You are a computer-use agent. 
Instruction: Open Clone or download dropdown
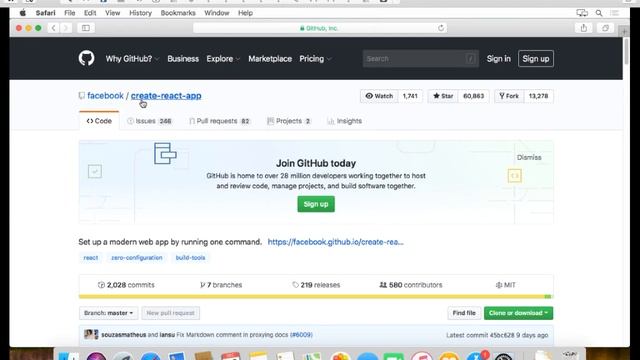pos(518,313)
